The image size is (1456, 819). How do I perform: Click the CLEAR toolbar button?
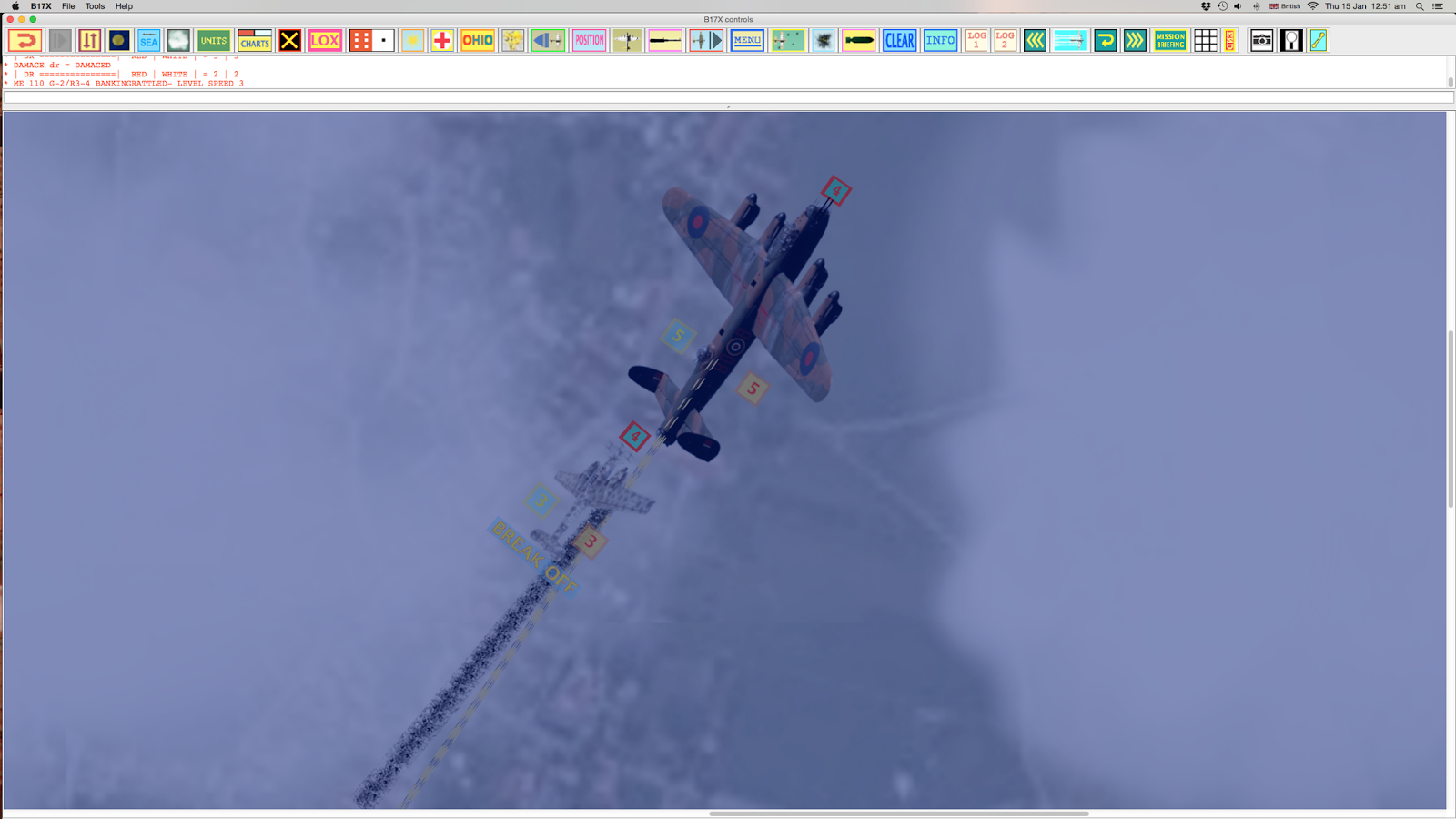[x=899, y=41]
